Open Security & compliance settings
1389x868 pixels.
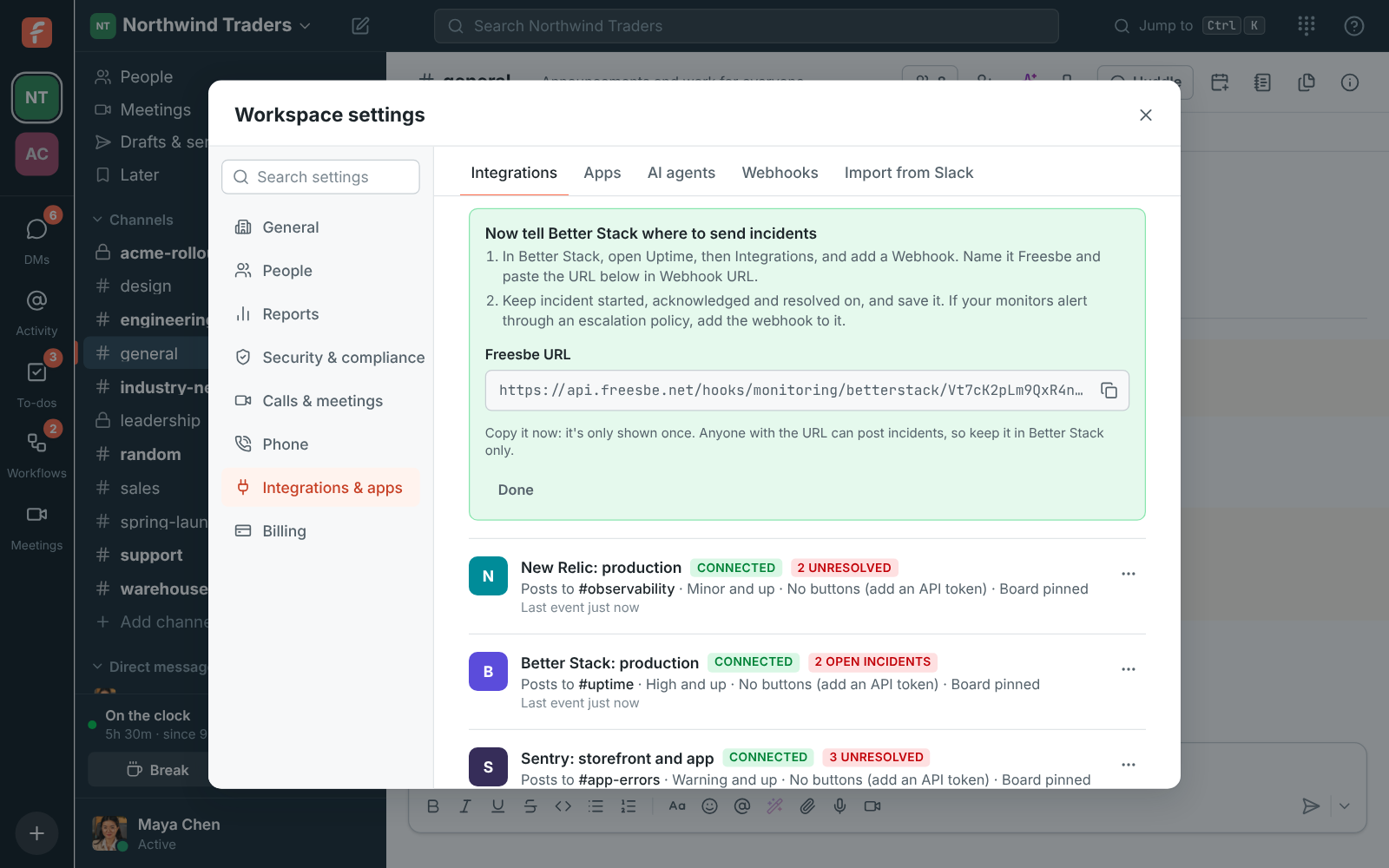pyautogui.click(x=321, y=358)
